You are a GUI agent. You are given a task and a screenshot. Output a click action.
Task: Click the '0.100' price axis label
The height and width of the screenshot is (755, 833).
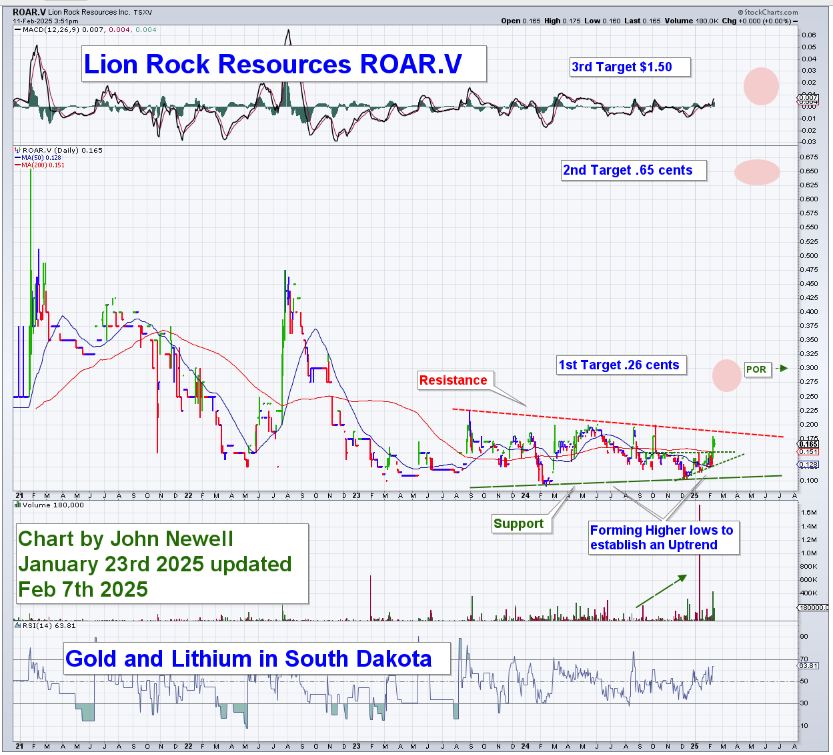click(x=809, y=481)
